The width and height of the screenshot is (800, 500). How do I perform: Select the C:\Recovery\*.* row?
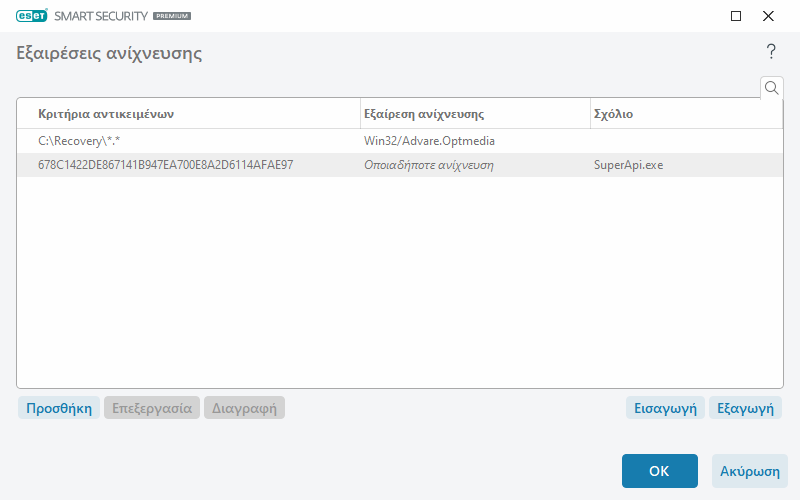399,141
